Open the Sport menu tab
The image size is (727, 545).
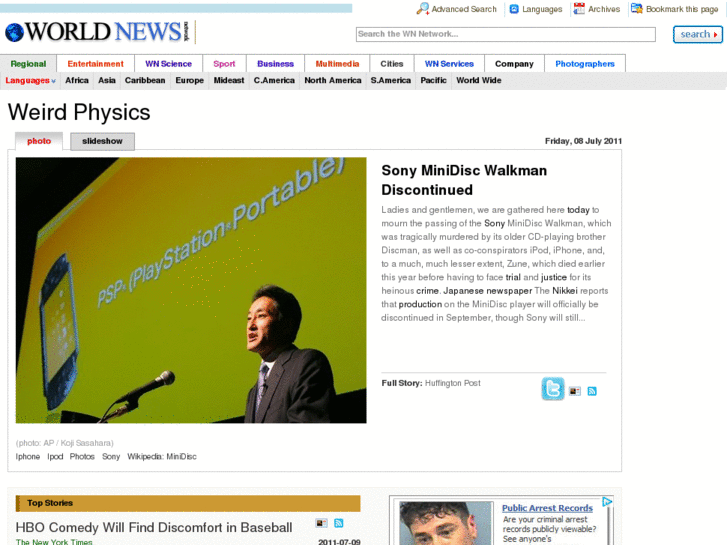tap(224, 64)
